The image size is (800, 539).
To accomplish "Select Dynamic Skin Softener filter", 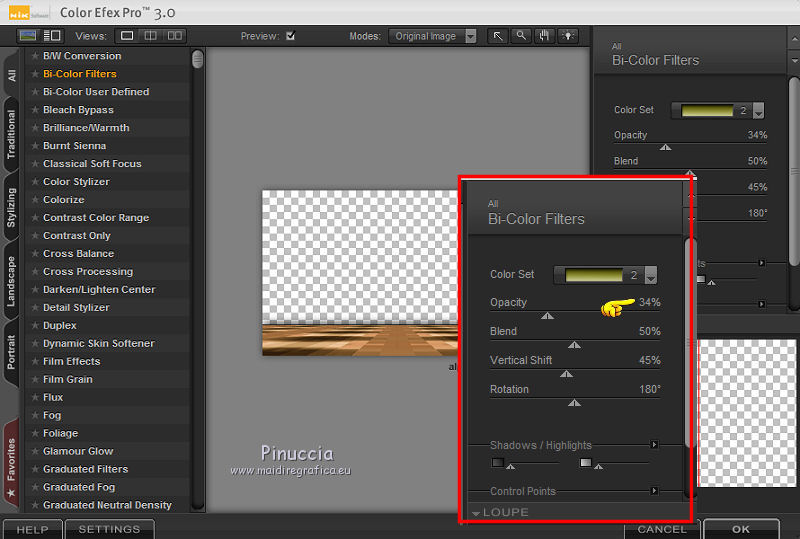I will point(98,343).
